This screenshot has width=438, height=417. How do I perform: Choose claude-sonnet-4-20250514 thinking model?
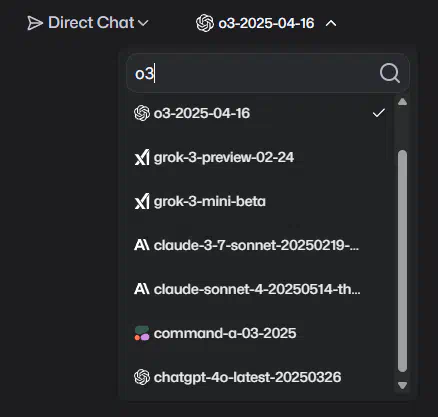click(x=259, y=289)
